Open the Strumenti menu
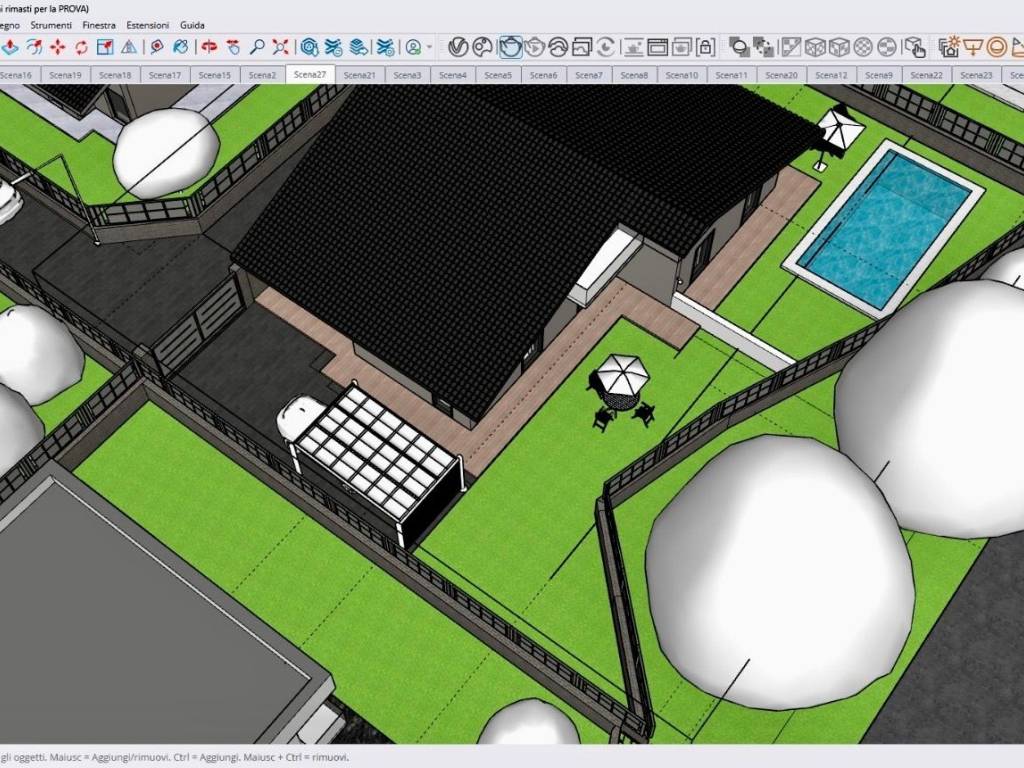Viewport: 1024px width, 768px height. coord(51,24)
